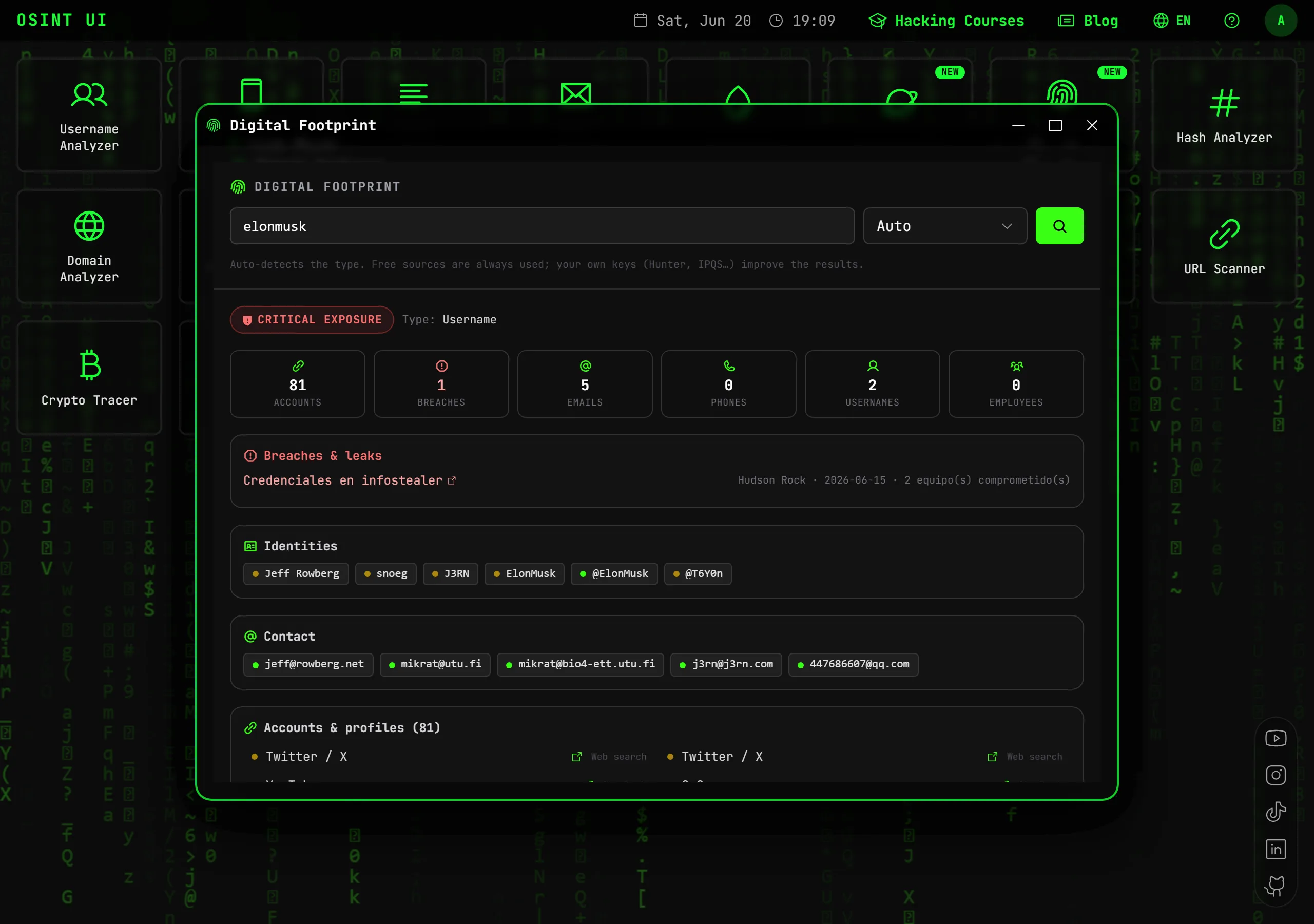
Task: Open the help question mark icon
Action: pyautogui.click(x=1231, y=21)
